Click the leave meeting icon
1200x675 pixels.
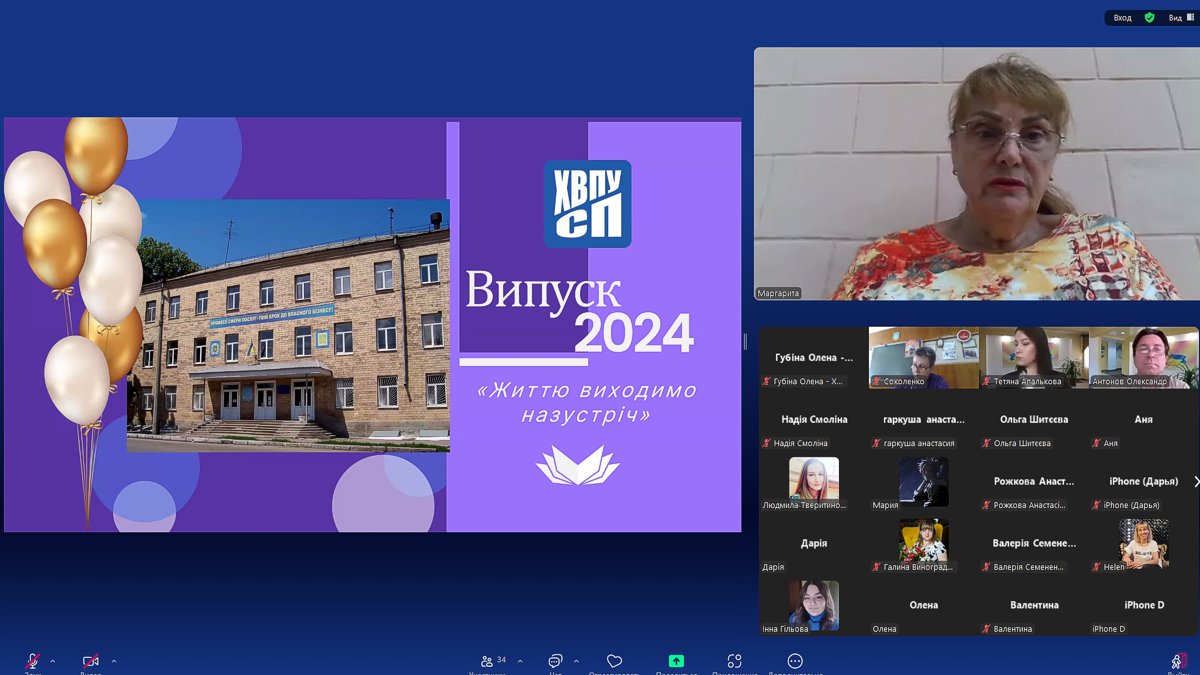[x=1180, y=661]
